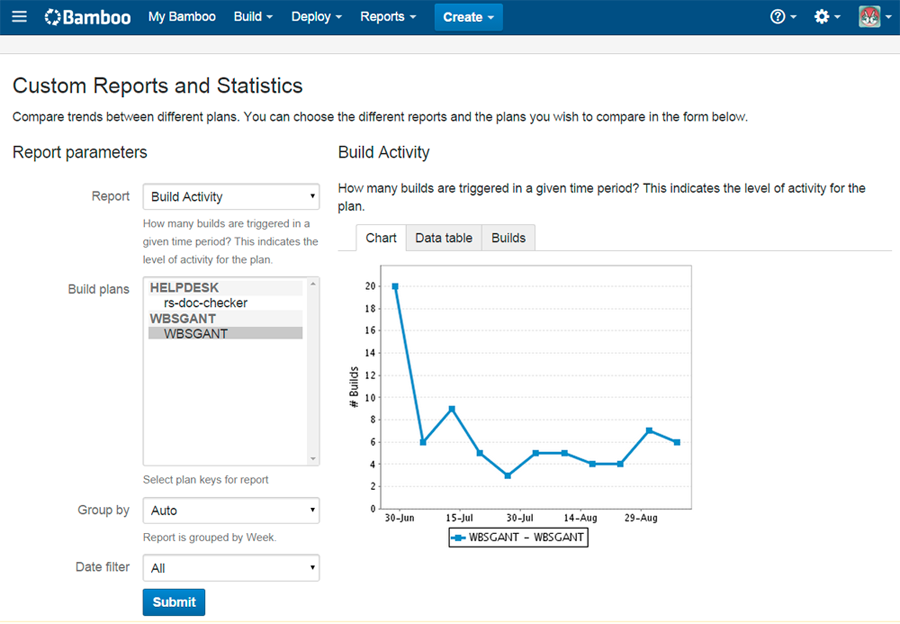
Task: Click the last chart data point at 6 builds
Action: (677, 443)
